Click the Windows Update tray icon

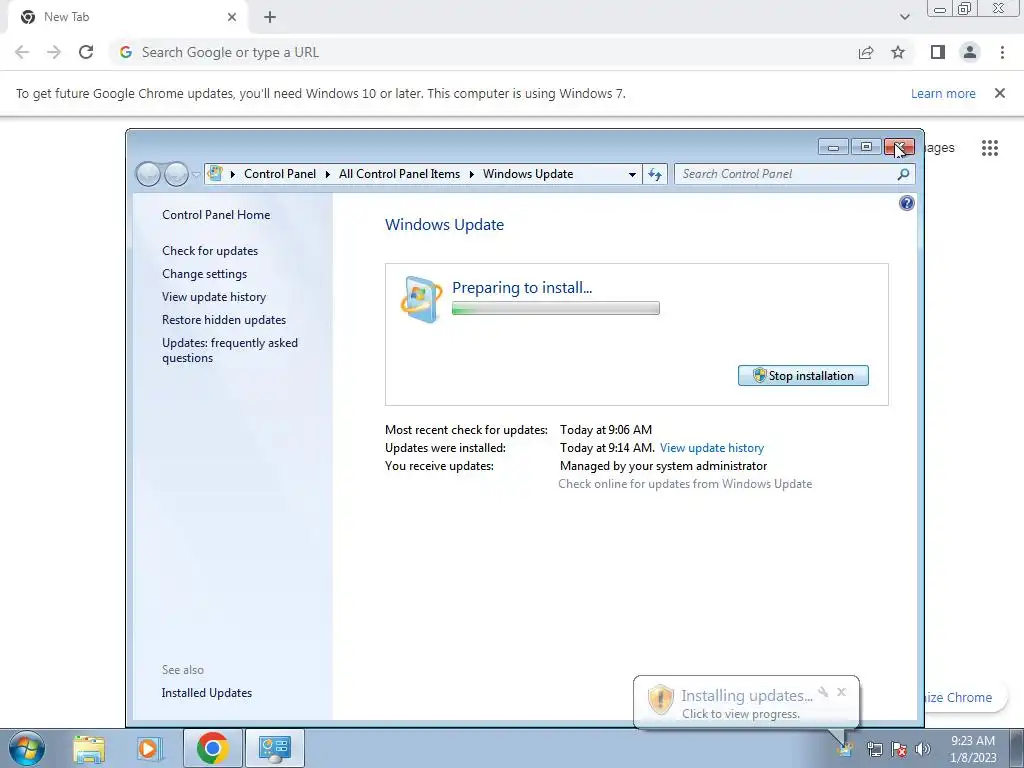point(846,749)
